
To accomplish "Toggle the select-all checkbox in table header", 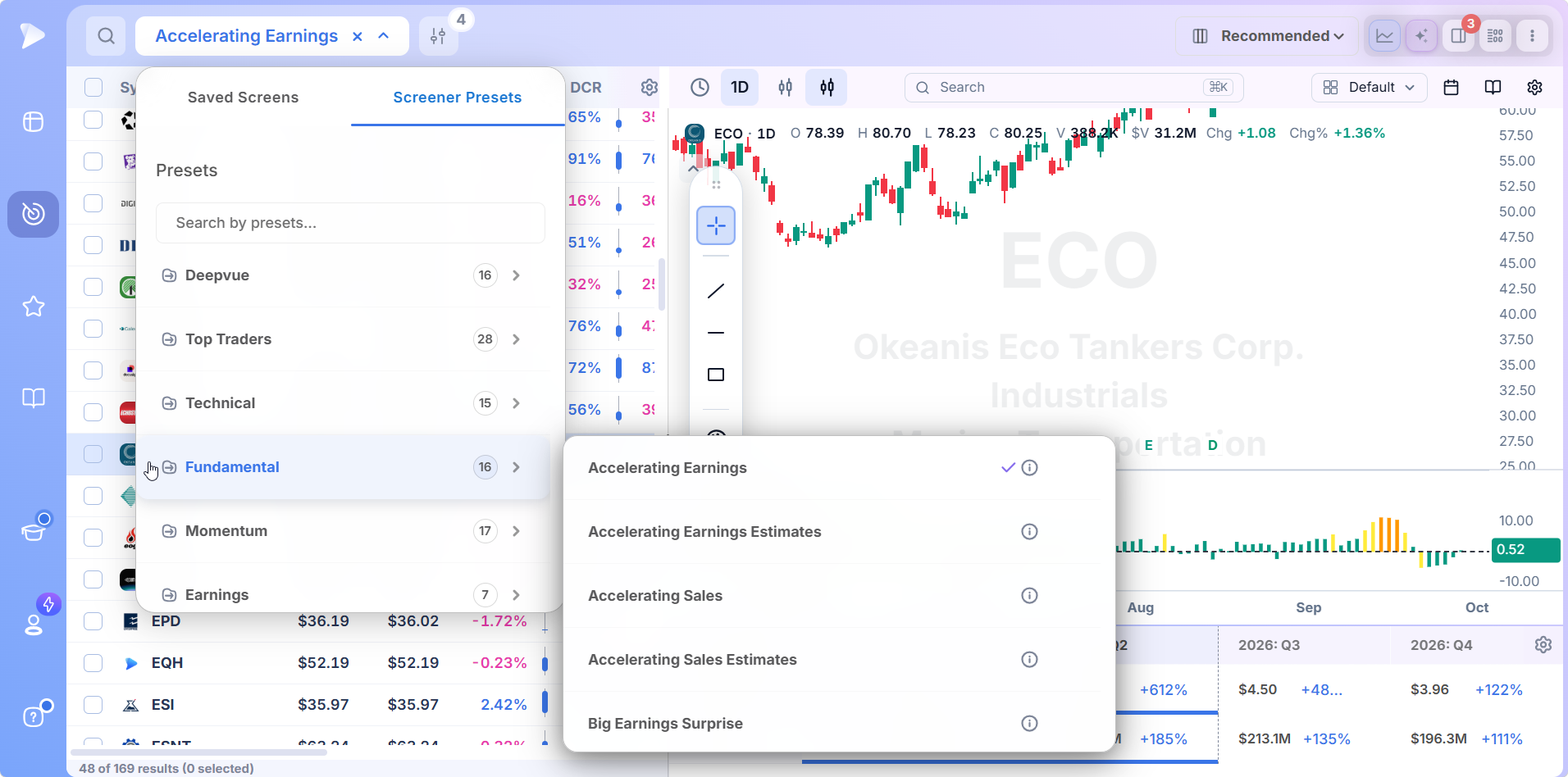I will (93, 88).
